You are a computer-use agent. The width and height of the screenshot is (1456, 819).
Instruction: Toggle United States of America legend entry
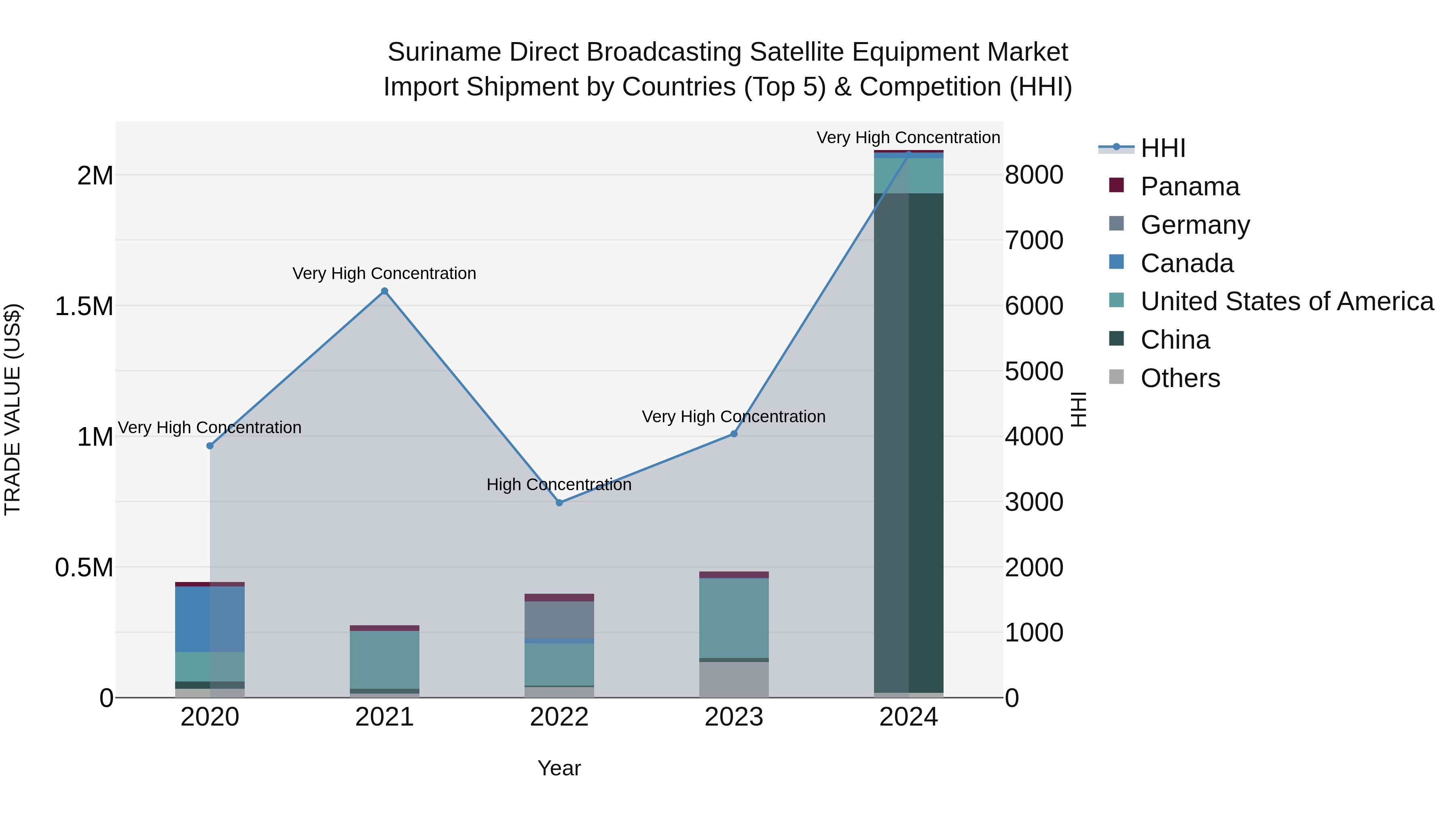pyautogui.click(x=1271, y=301)
